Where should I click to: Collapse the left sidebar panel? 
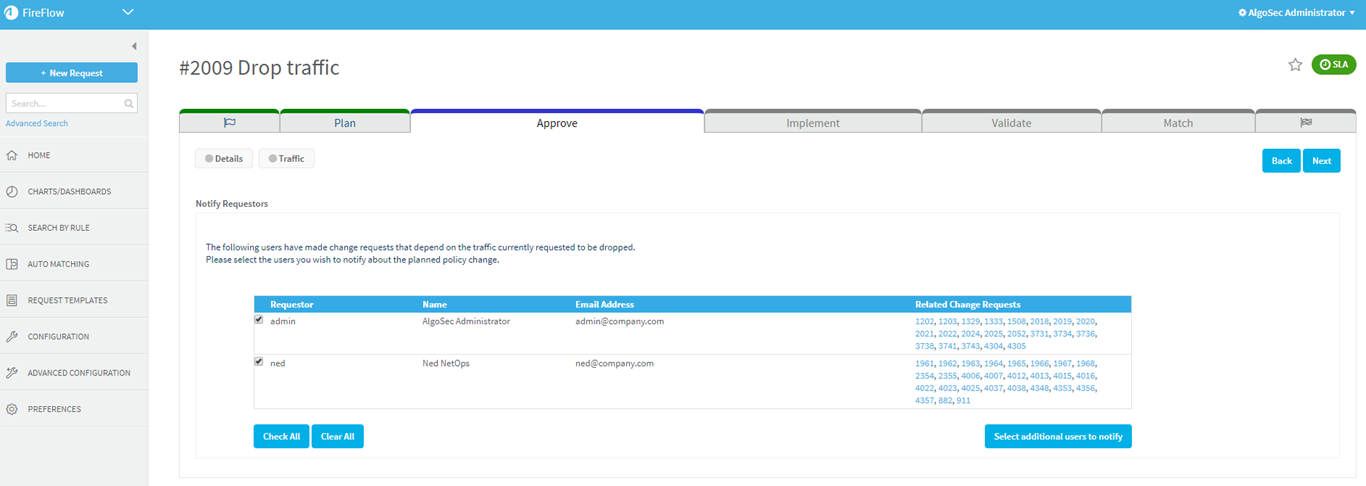coord(134,46)
